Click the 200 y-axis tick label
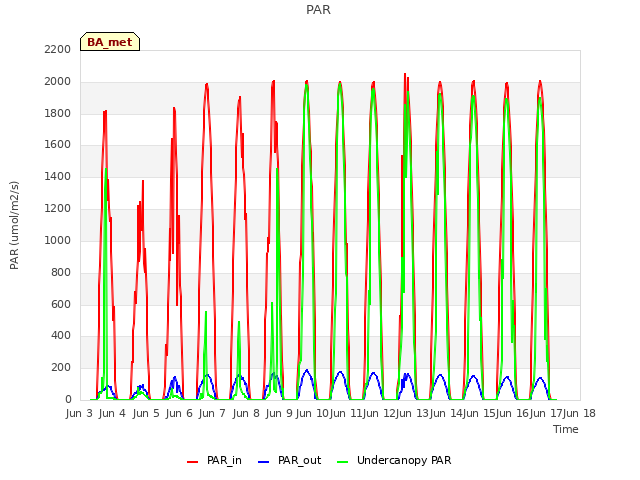The image size is (640, 480). coord(61,367)
